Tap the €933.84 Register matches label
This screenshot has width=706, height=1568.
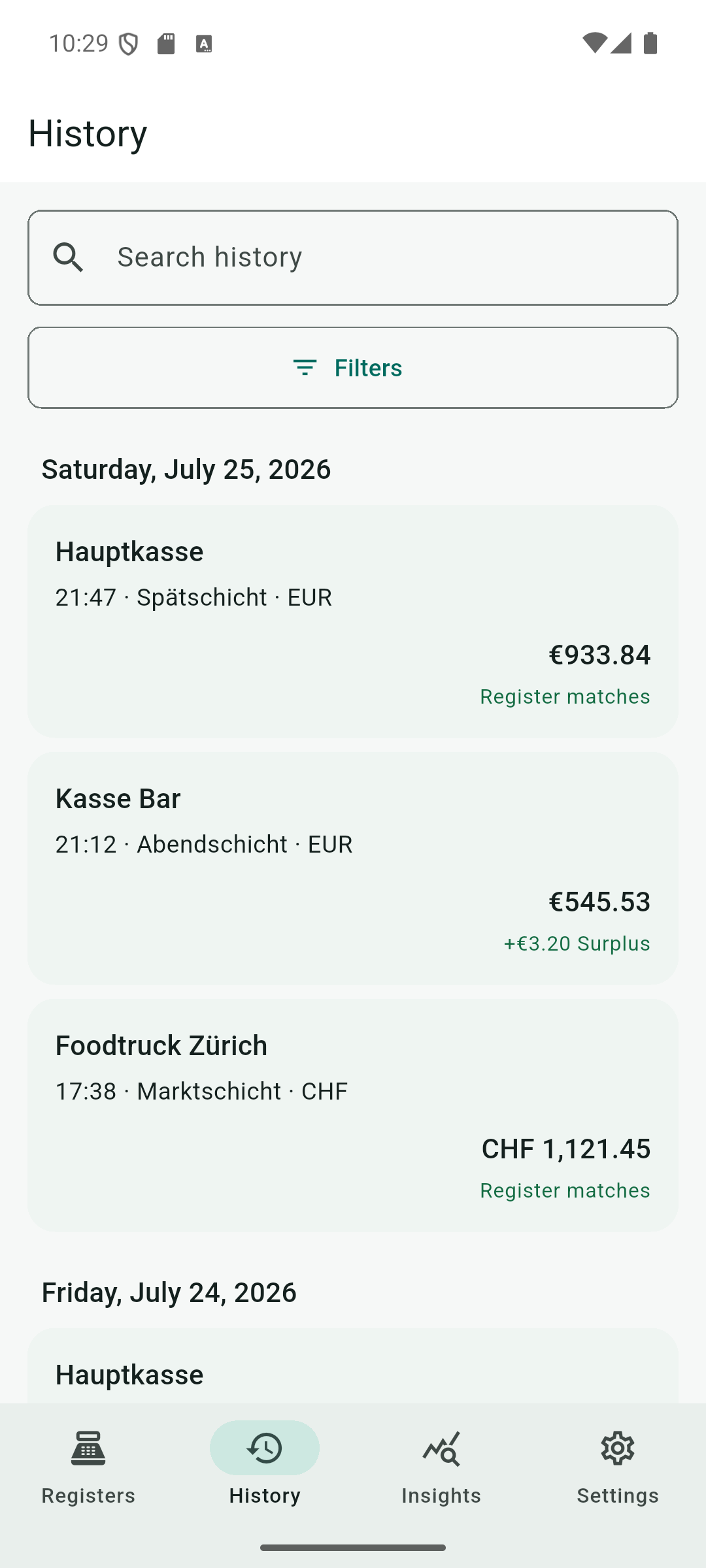pyautogui.click(x=565, y=696)
